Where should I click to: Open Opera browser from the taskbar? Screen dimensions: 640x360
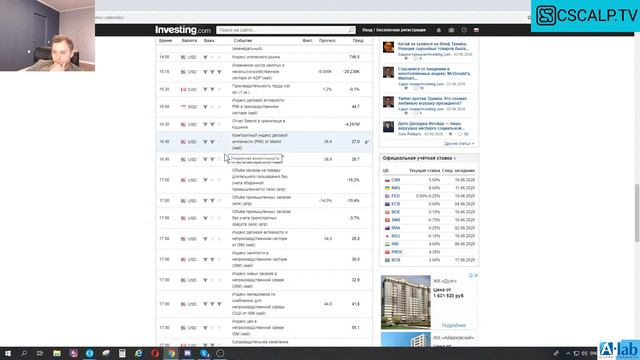click(x=155, y=353)
